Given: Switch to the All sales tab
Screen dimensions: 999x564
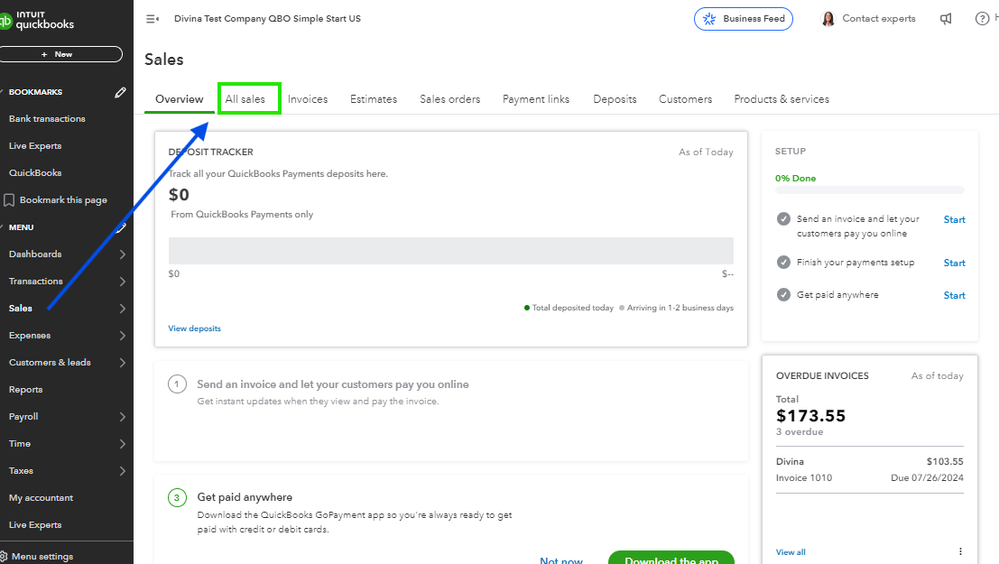Looking at the screenshot, I should click(245, 99).
